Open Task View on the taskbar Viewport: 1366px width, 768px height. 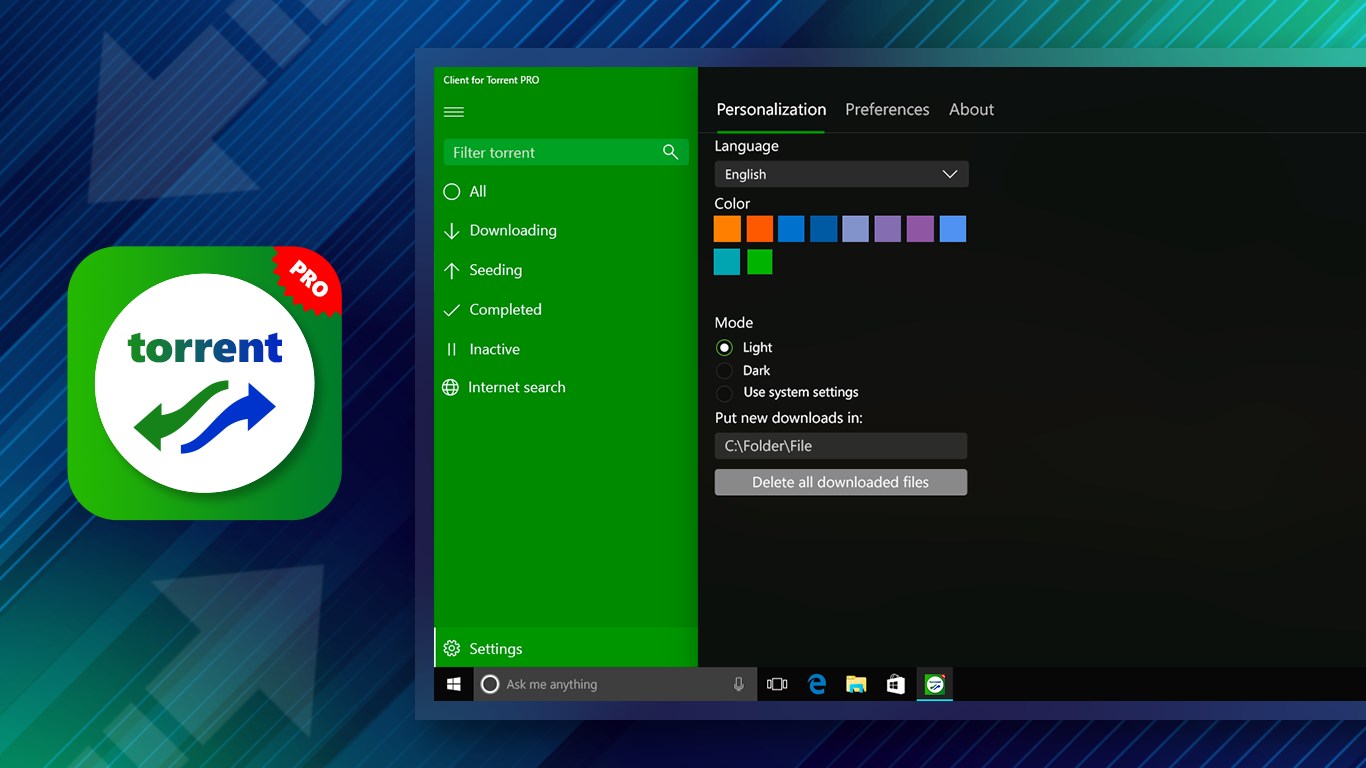(777, 684)
